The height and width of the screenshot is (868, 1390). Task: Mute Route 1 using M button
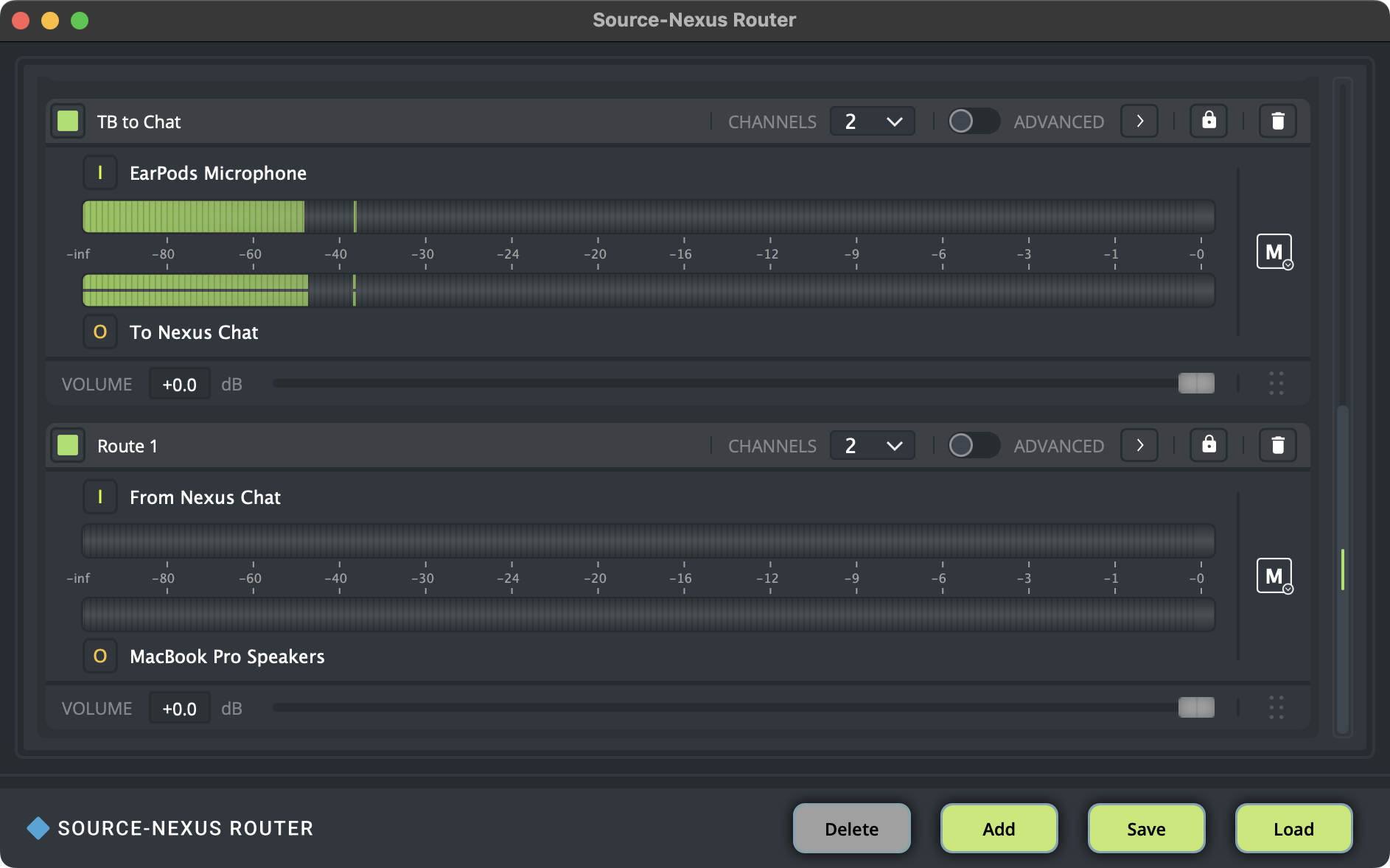(1274, 576)
